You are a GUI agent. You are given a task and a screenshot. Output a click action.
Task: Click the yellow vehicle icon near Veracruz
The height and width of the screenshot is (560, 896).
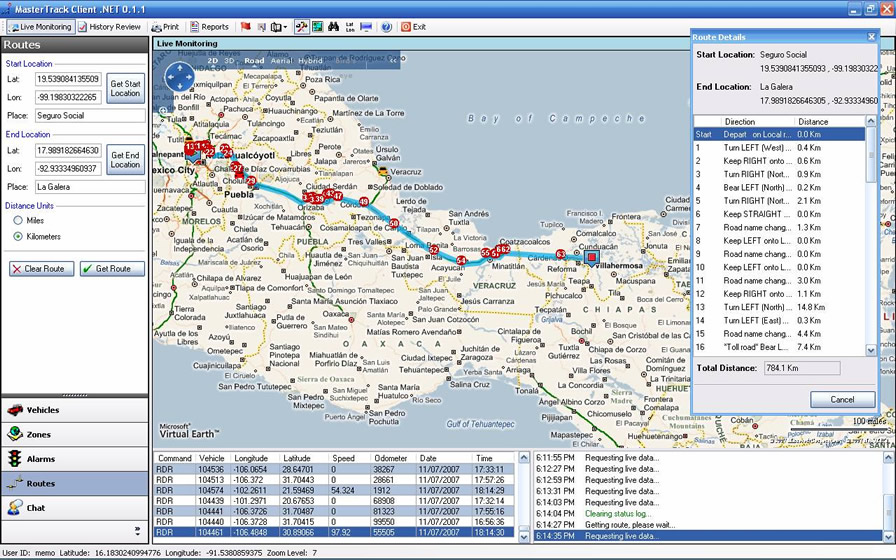pyautogui.click(x=382, y=171)
